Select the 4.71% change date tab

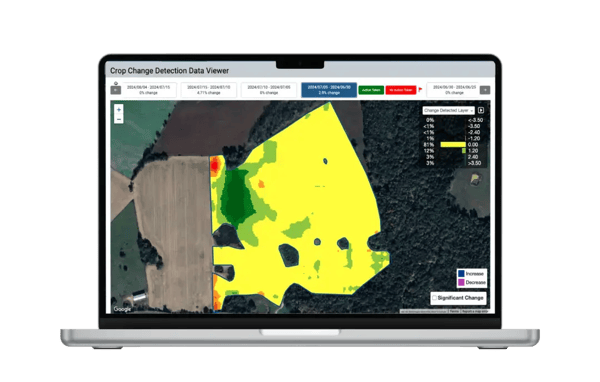(209, 90)
